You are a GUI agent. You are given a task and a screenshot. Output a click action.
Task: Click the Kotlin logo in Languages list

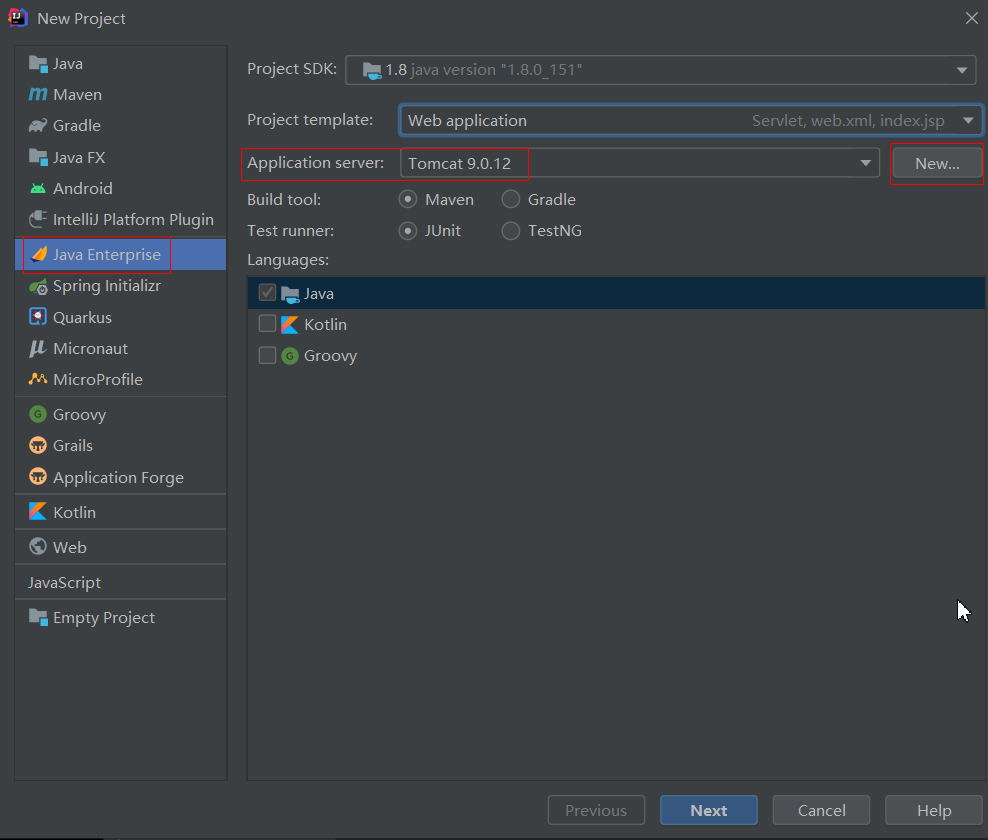[x=290, y=325]
